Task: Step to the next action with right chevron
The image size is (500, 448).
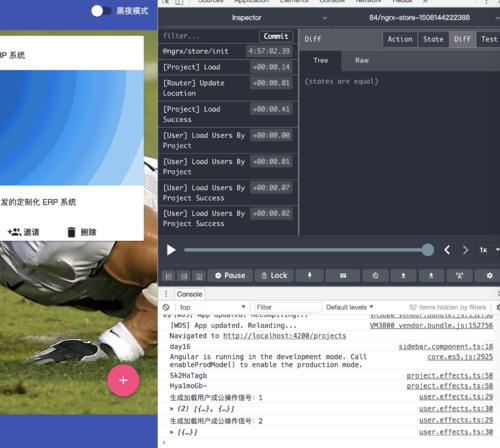Action: 465,250
